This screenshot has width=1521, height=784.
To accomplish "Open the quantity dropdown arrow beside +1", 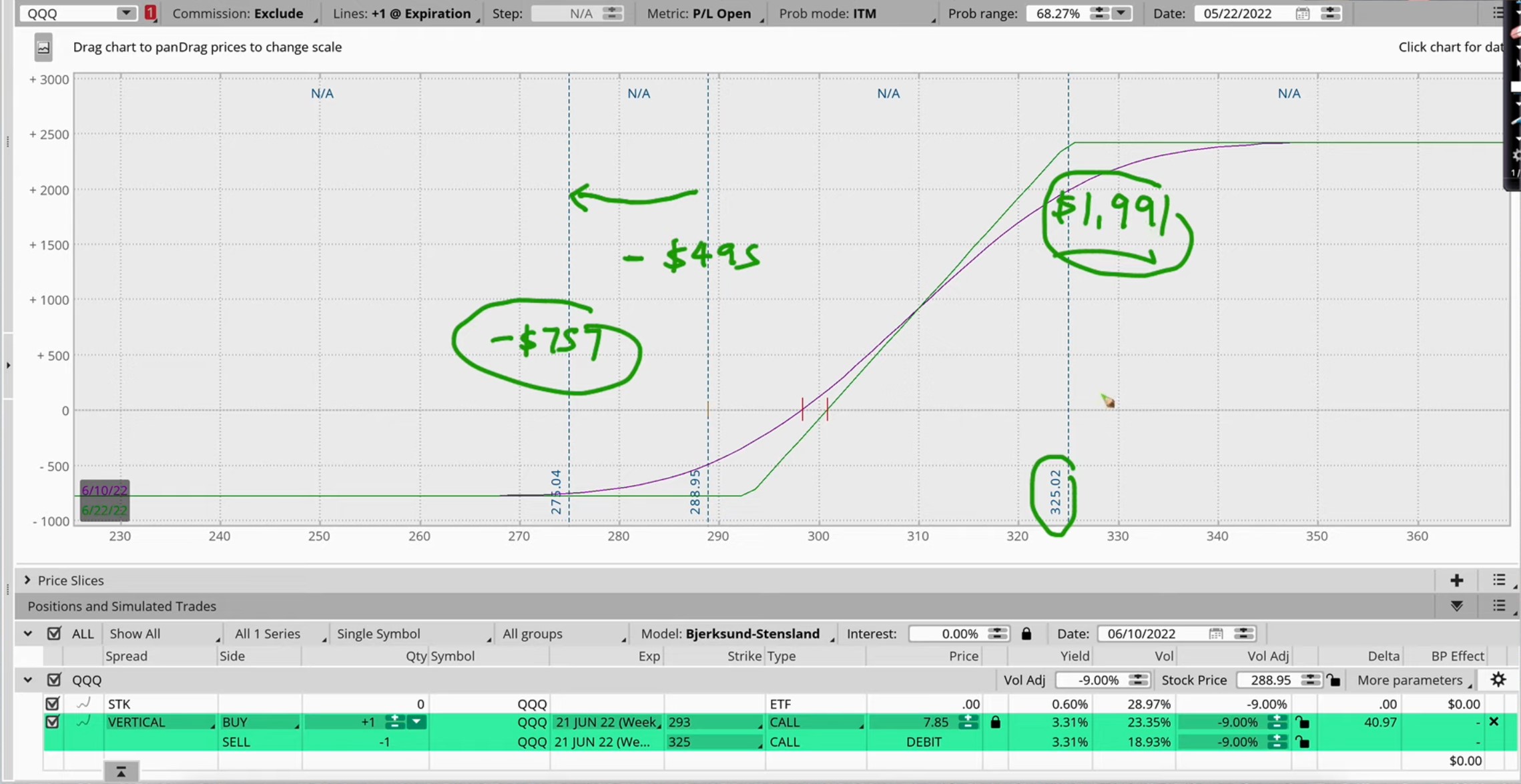I will click(416, 722).
